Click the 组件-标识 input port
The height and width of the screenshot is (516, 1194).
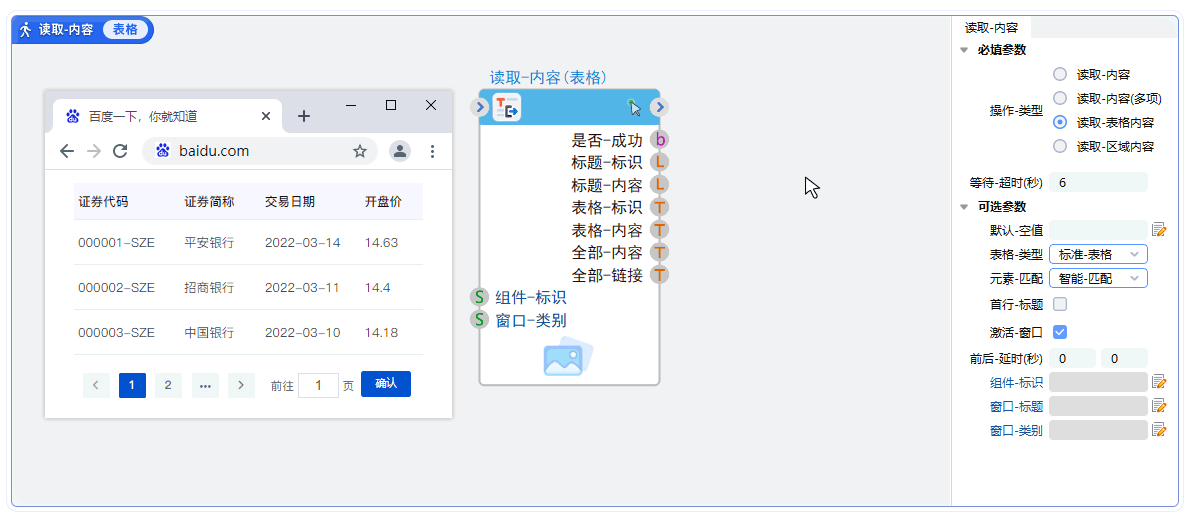[x=479, y=297]
